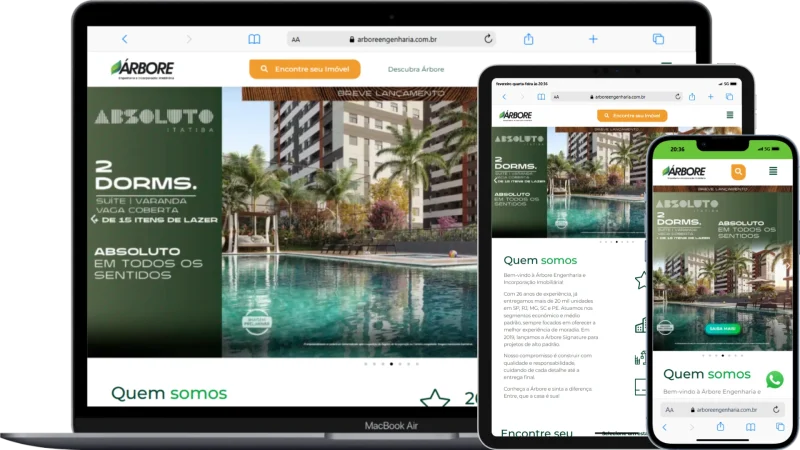Click the Árbore logo on the MacBook site
The image size is (800, 450).
[142, 68]
